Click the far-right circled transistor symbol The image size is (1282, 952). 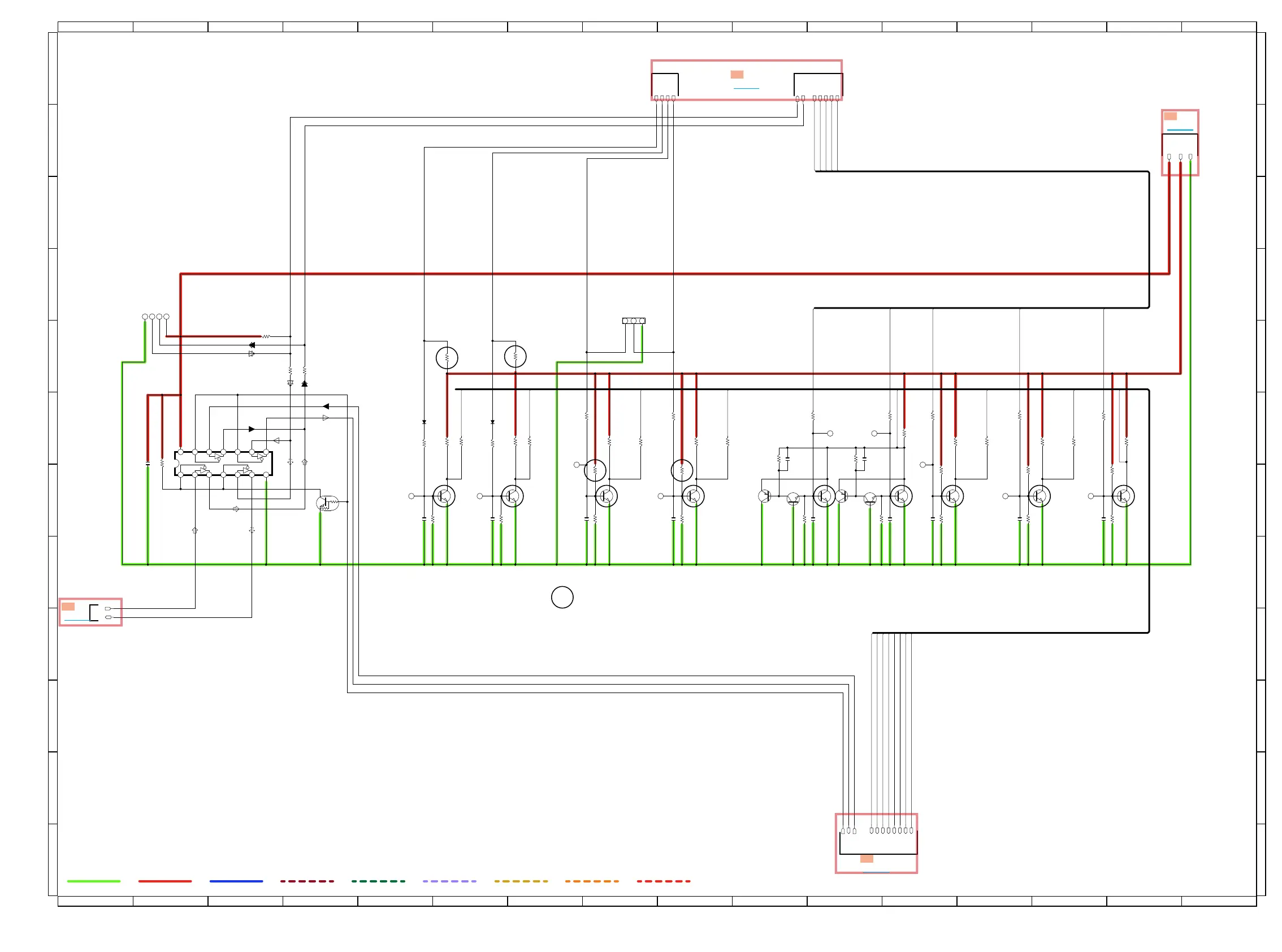point(1123,496)
